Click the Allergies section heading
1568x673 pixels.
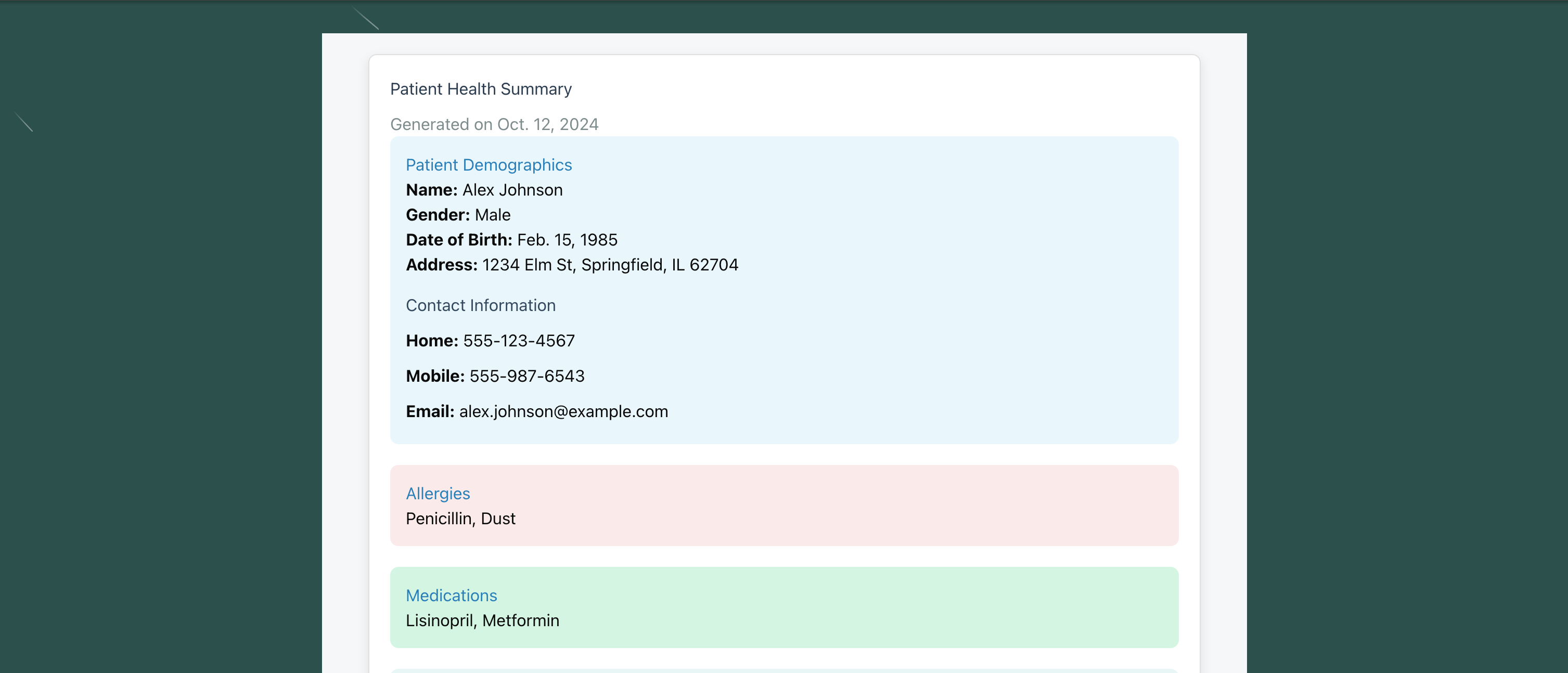coord(438,494)
